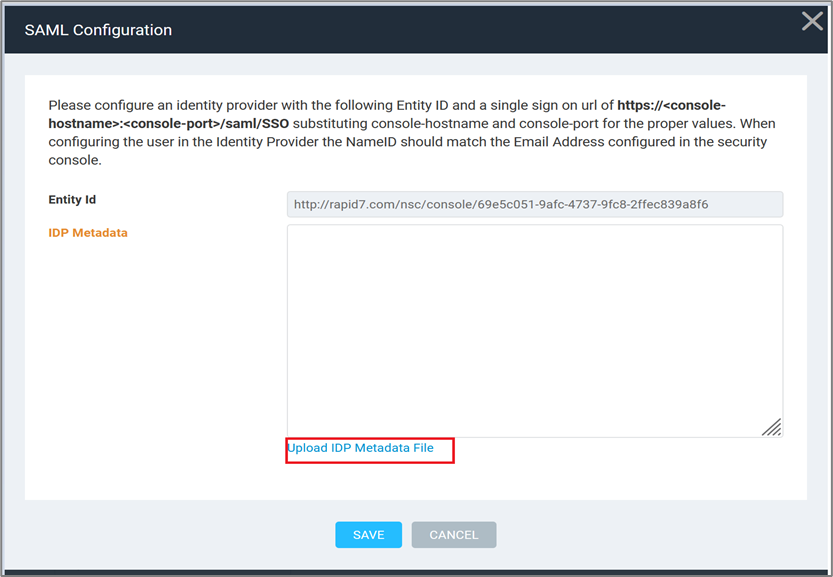833x577 pixels.
Task: Click the orange IDP Metadata label
Action: coord(88,233)
